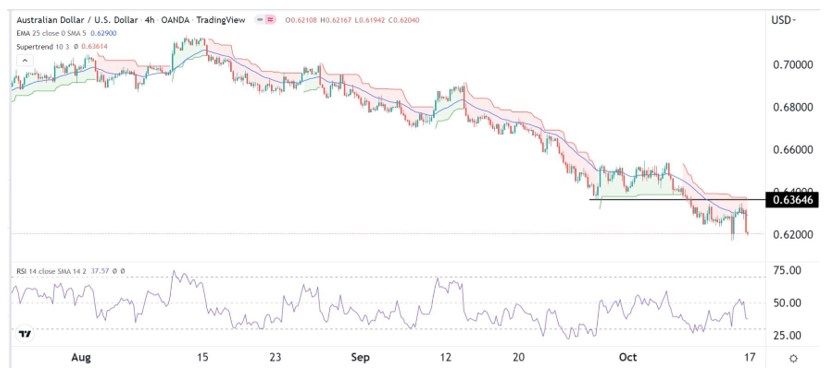Screen dimensions: 832x376
Task: Click the pink equals badge icon
Action: coord(271,20)
